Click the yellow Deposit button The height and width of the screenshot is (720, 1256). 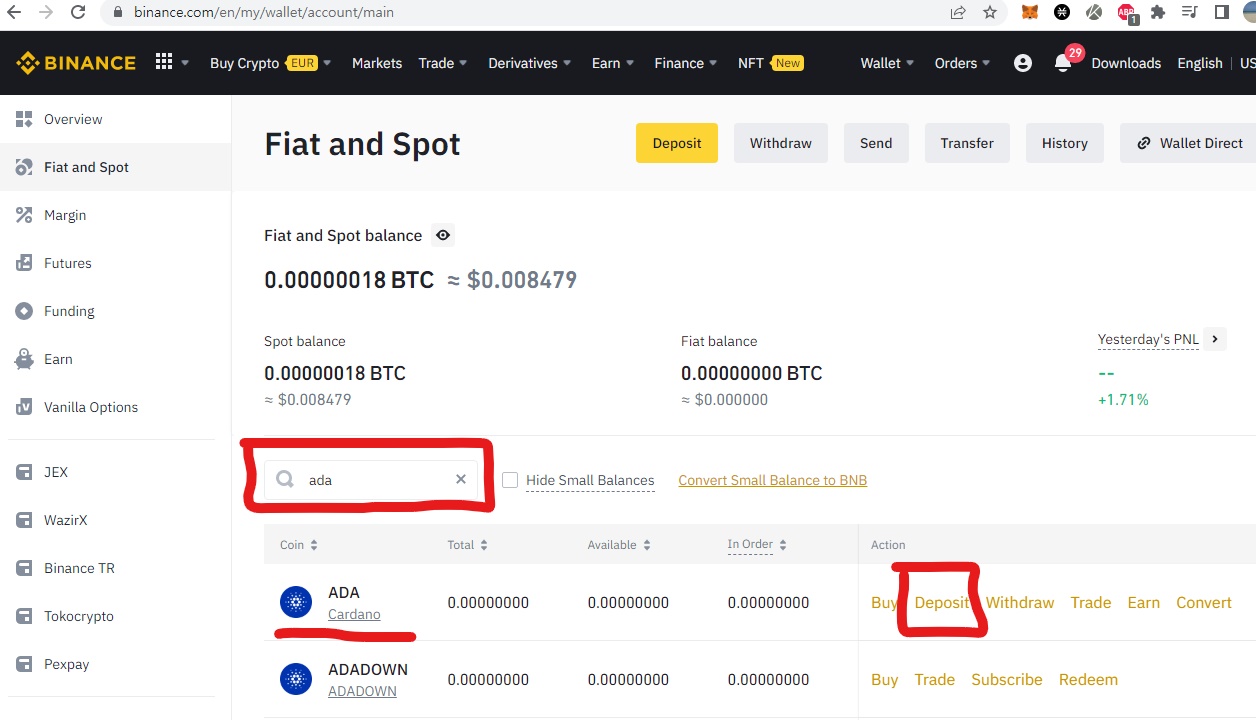coord(677,143)
